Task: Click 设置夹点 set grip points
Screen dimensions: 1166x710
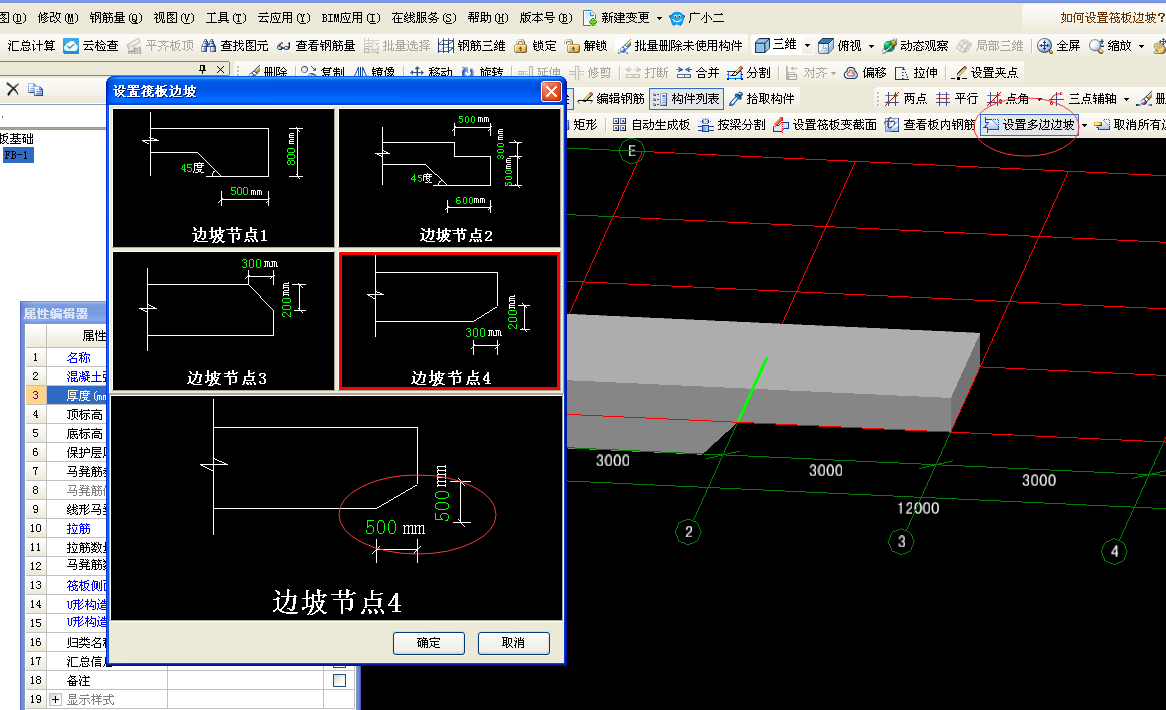Action: 985,73
